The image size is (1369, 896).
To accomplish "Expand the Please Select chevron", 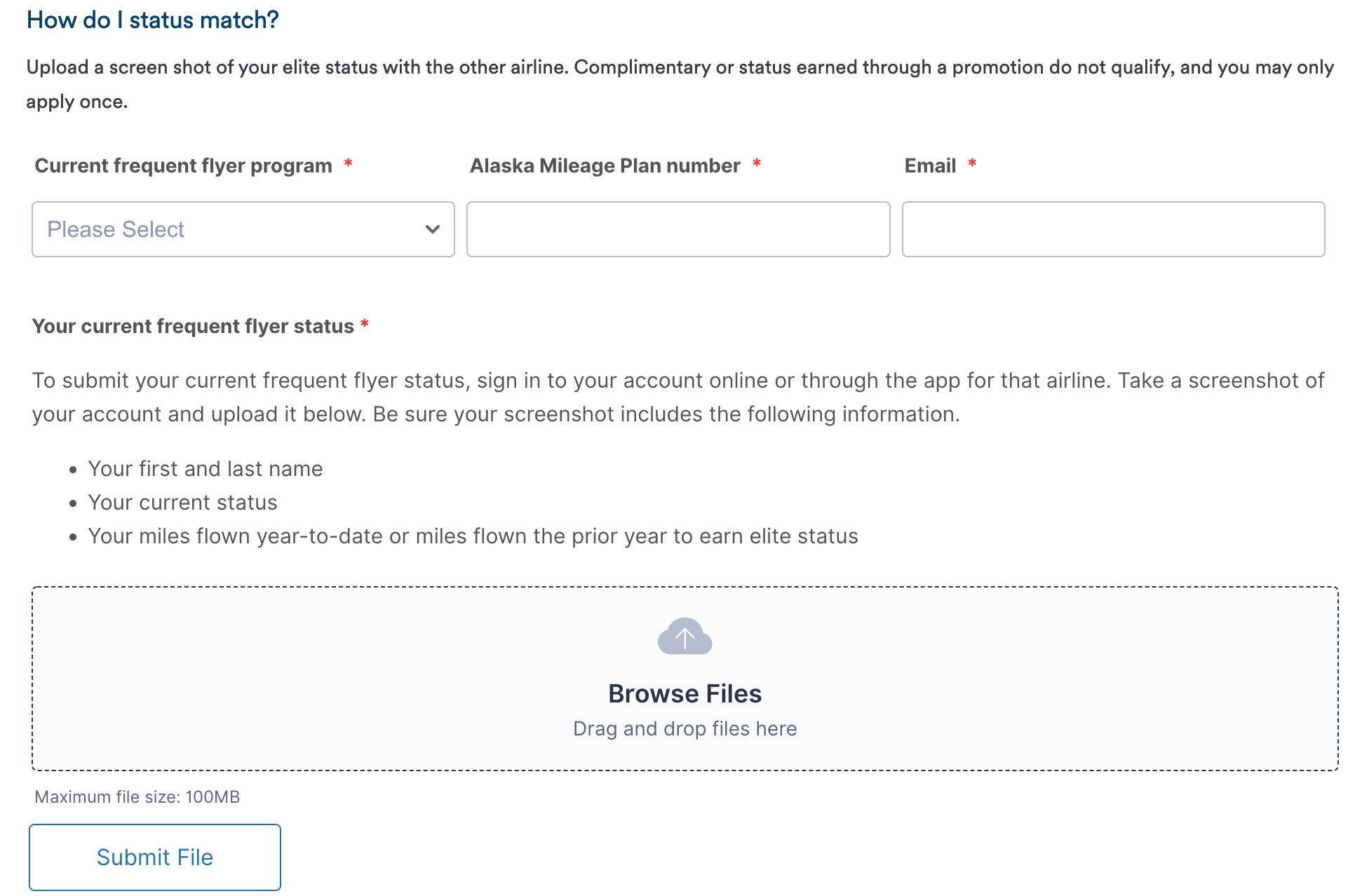I will point(432,229).
